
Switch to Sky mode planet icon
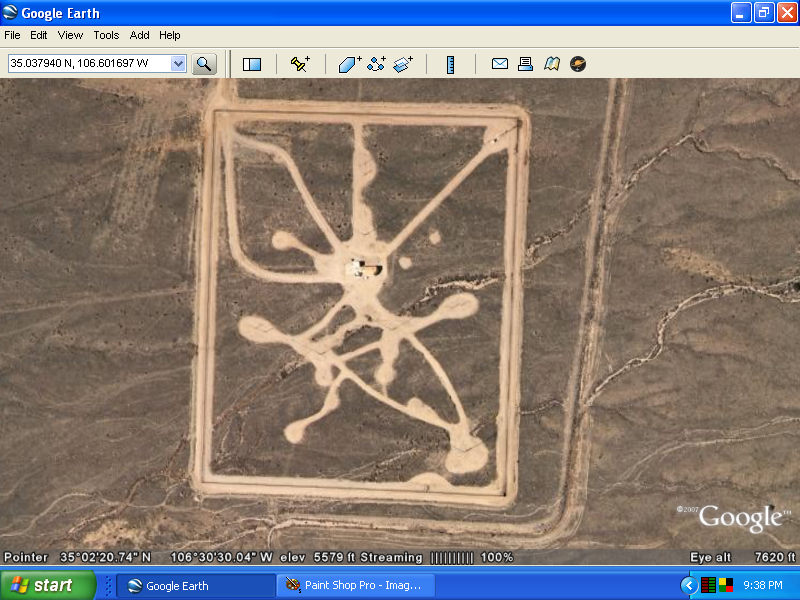coord(578,64)
